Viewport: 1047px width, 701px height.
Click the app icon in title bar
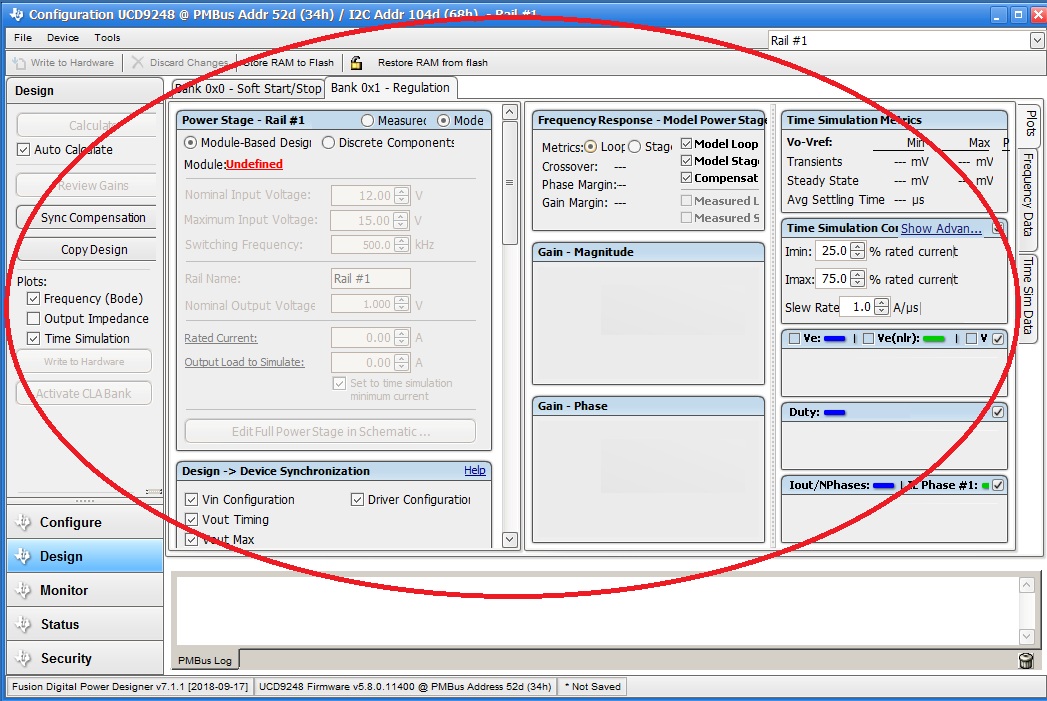coord(16,14)
